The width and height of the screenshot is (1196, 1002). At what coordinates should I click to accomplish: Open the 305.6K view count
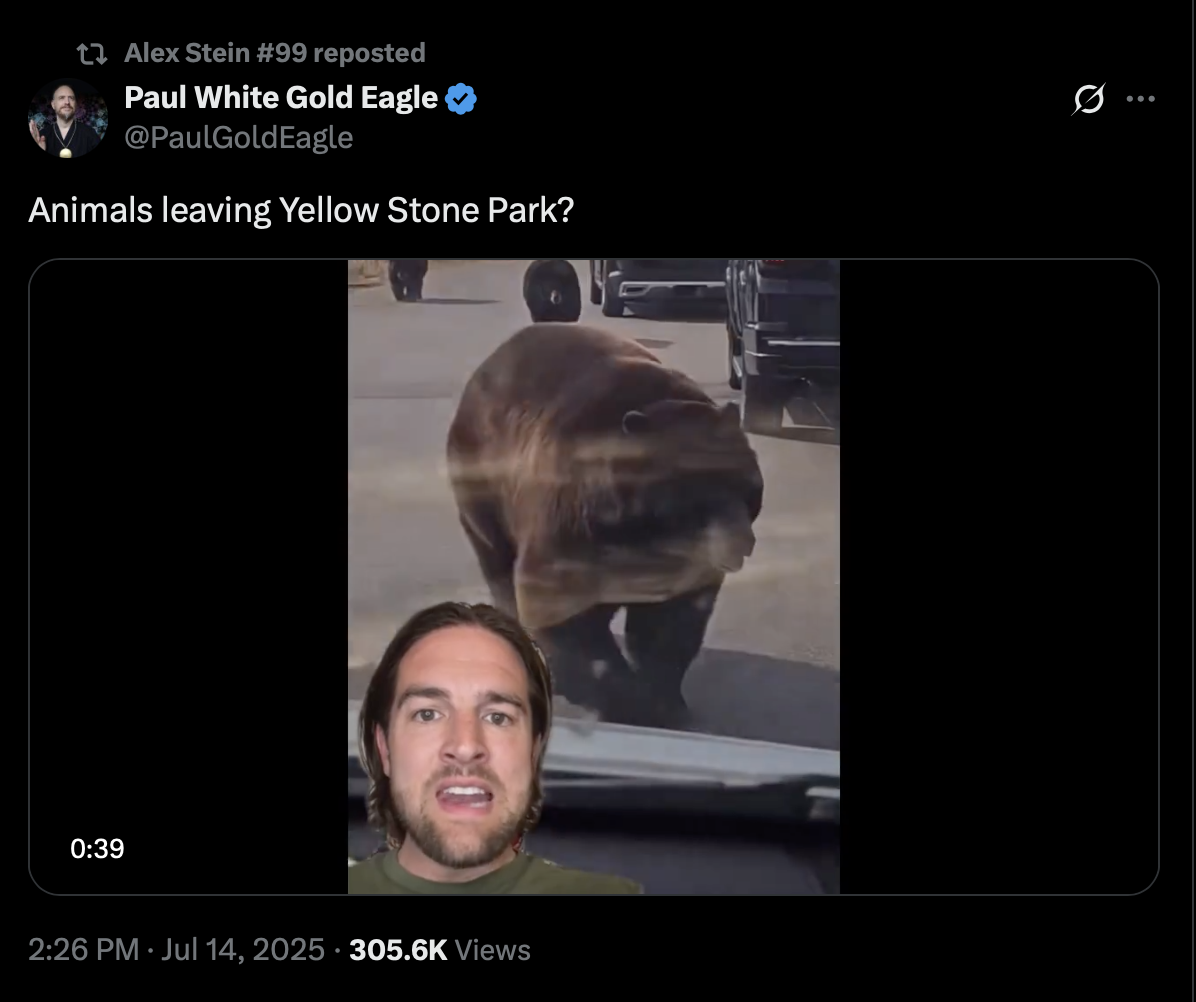[398, 949]
